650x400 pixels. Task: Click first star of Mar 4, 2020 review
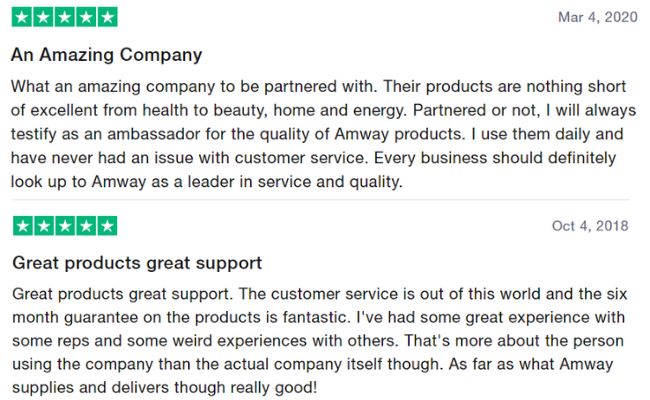click(22, 17)
